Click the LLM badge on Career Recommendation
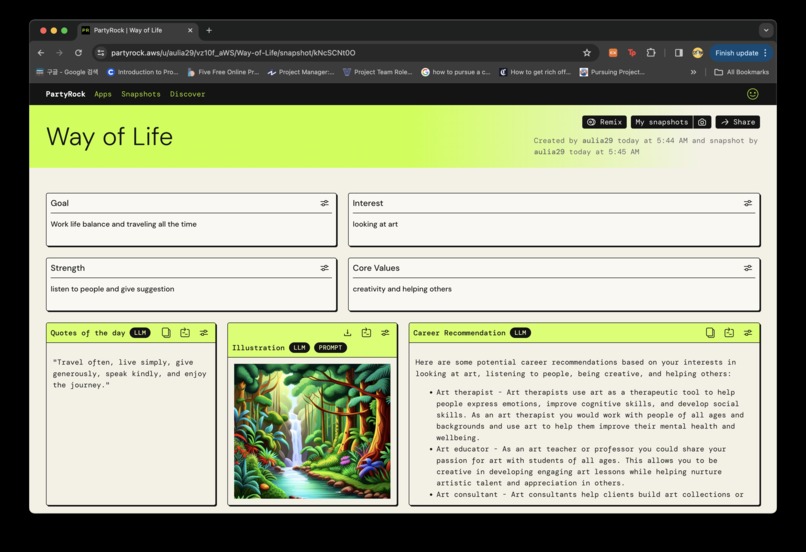This screenshot has height=552, width=806. (520, 333)
